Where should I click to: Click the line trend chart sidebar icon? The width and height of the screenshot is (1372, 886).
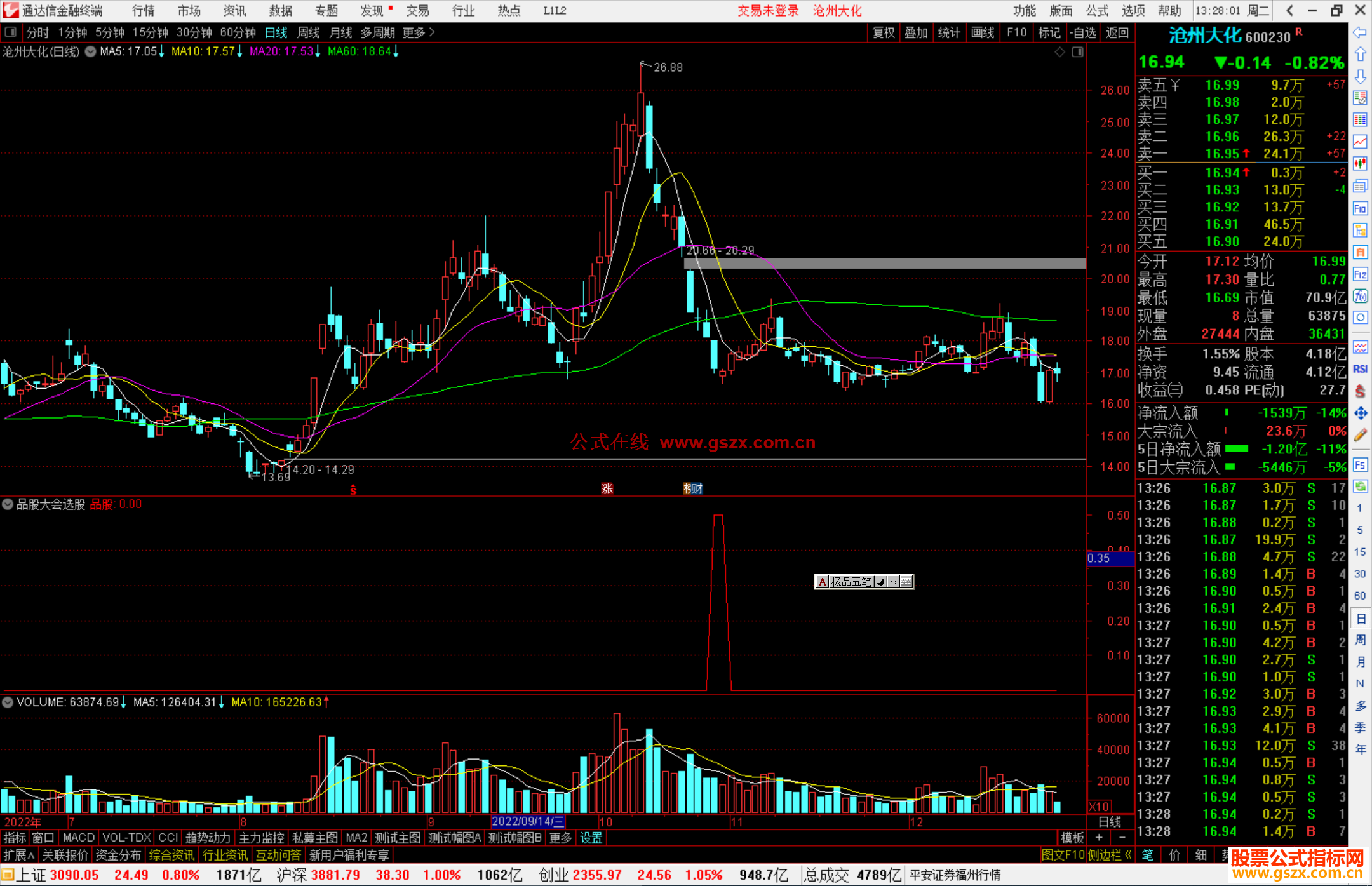pos(1360,142)
